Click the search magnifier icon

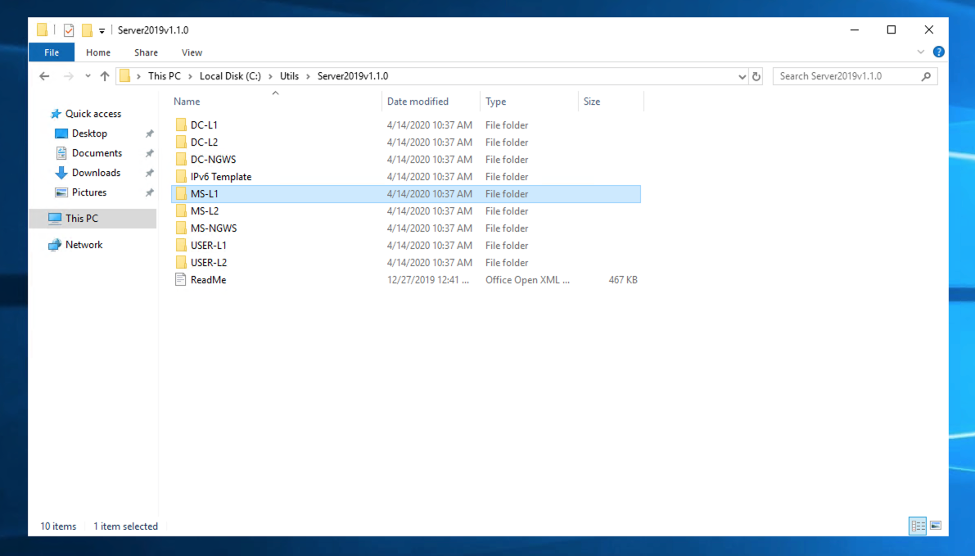click(926, 76)
